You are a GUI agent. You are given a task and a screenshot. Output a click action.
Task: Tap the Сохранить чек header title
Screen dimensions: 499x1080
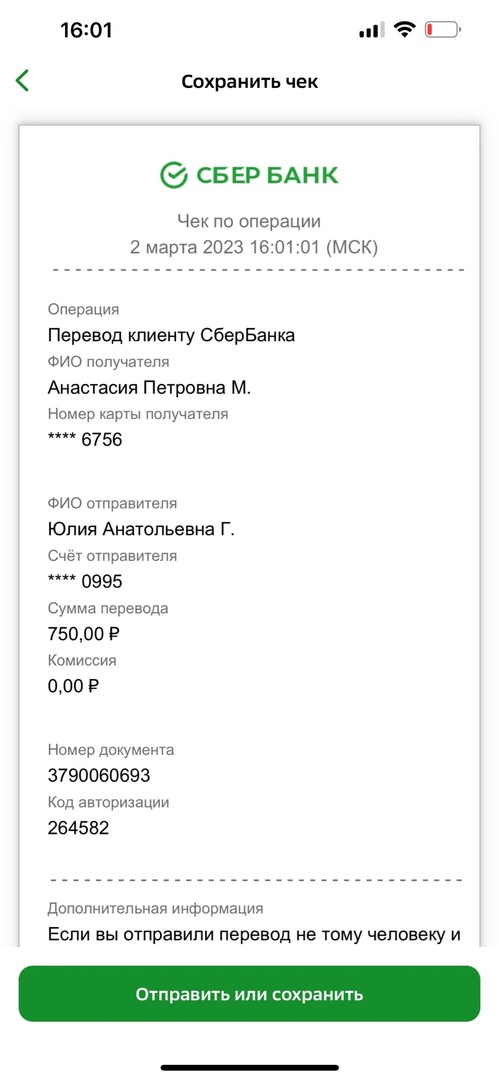tap(250, 81)
